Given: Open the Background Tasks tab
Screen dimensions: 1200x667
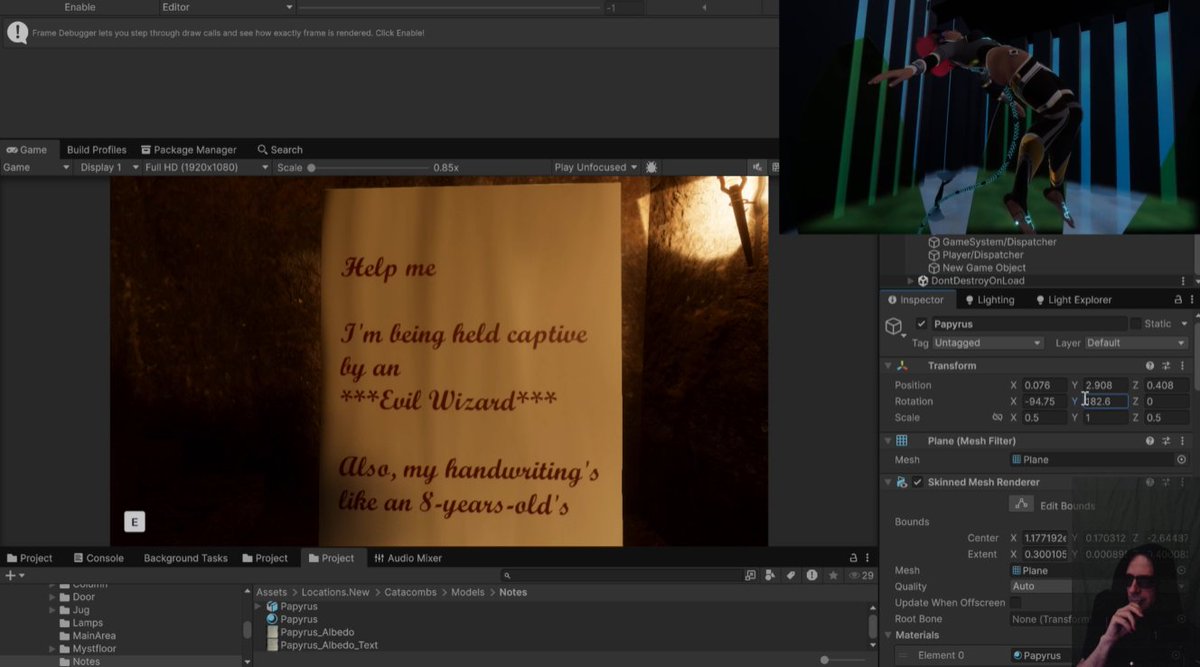Looking at the screenshot, I should click(x=186, y=558).
